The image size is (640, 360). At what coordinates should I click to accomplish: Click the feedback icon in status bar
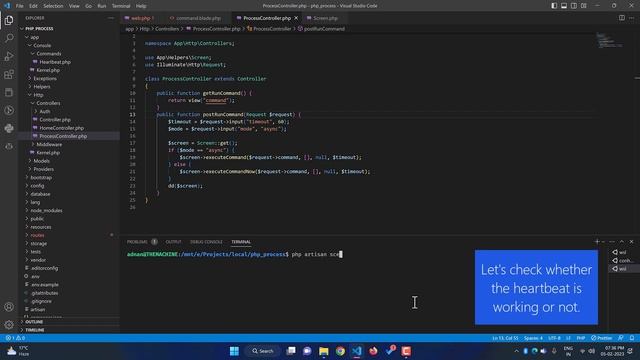click(x=621, y=338)
